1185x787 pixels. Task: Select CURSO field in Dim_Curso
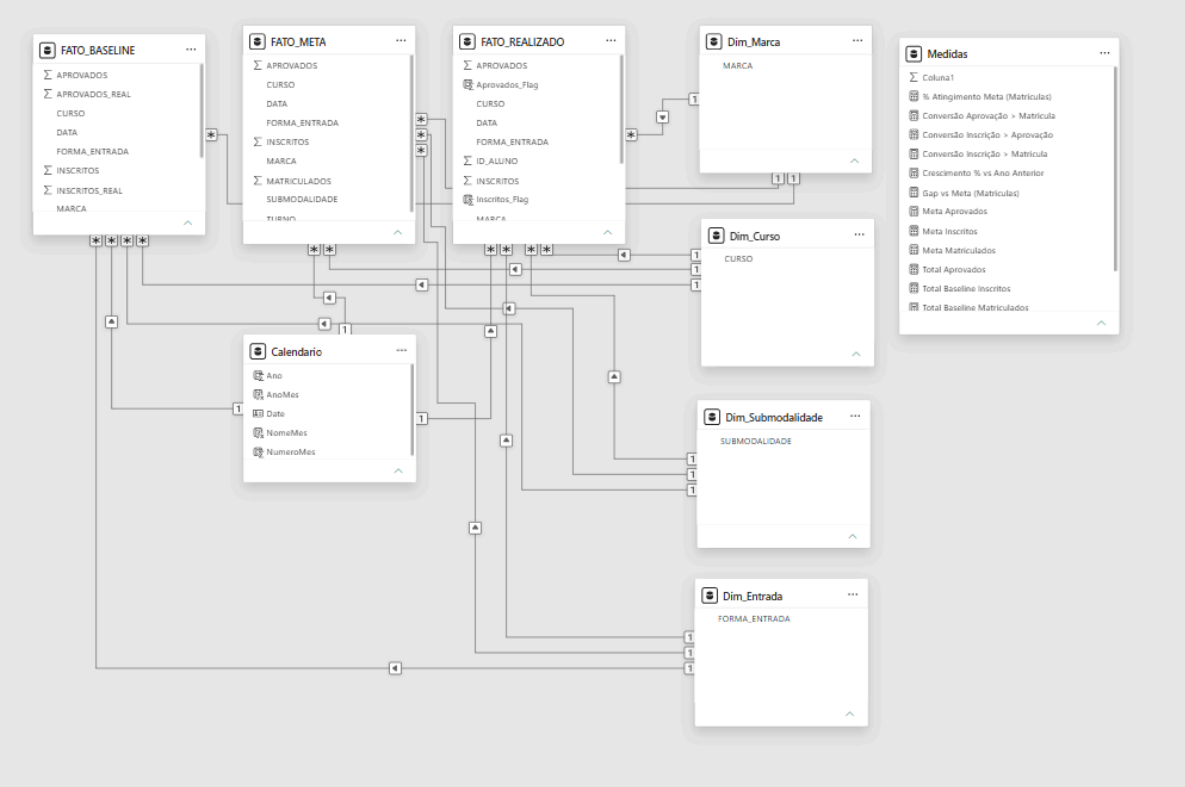pyautogui.click(x=738, y=259)
